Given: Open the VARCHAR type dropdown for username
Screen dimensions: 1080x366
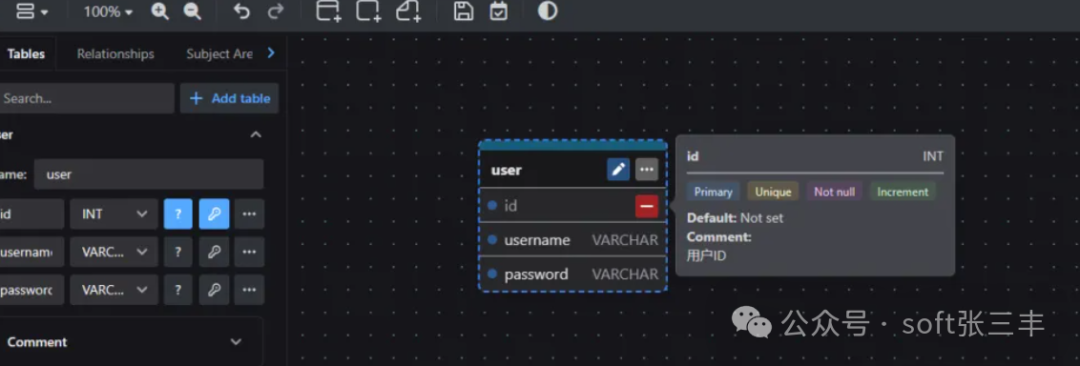Looking at the screenshot, I should (114, 252).
